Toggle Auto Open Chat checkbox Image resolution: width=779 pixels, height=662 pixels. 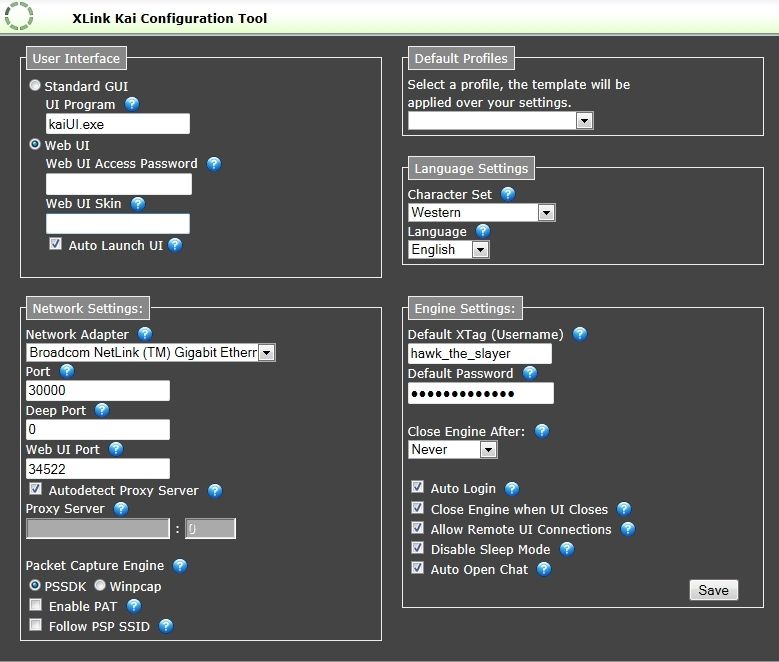(417, 567)
